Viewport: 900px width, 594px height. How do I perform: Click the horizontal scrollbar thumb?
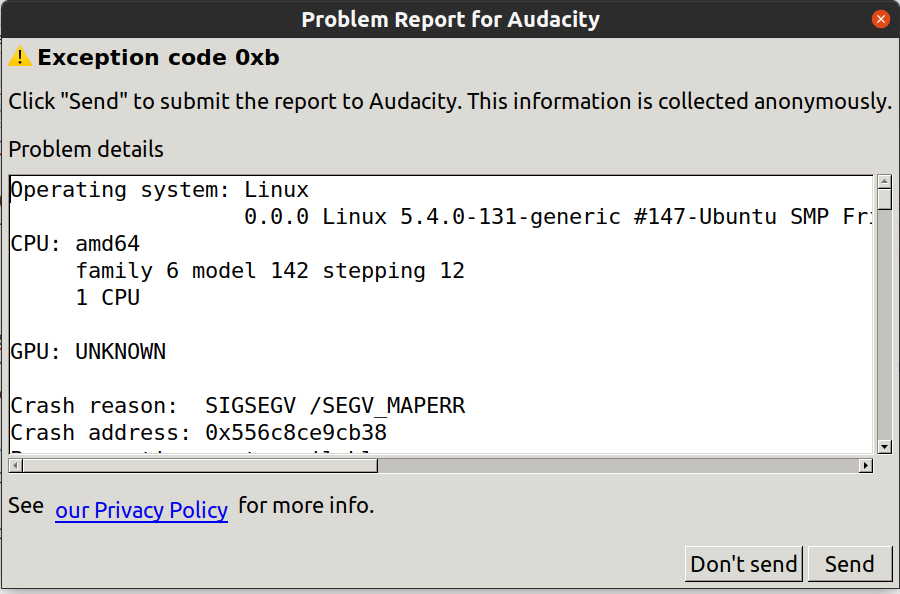pos(200,465)
